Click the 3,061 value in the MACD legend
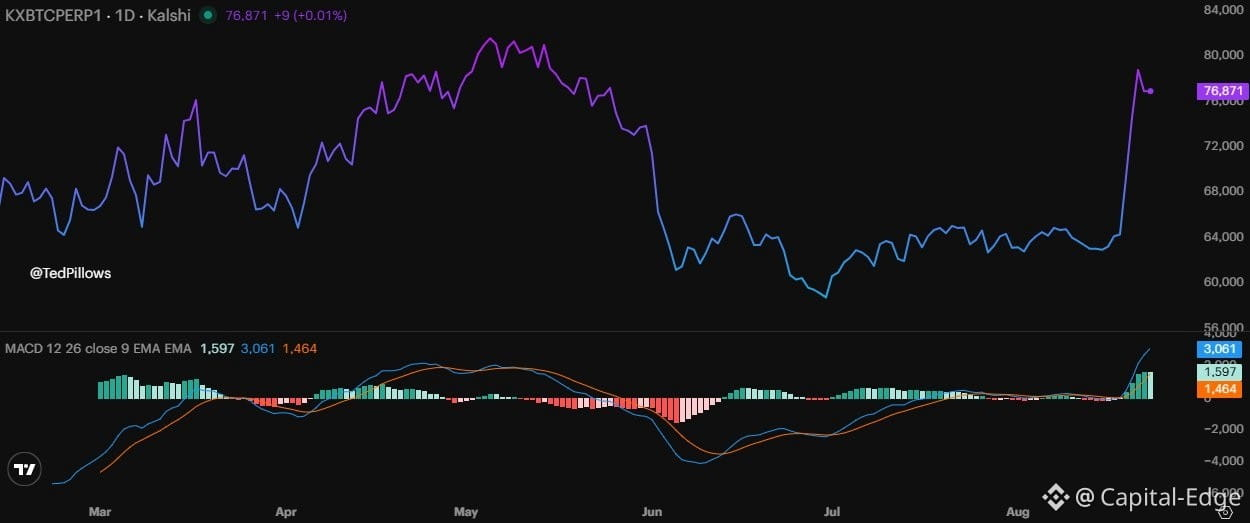1250x523 pixels. pos(257,348)
